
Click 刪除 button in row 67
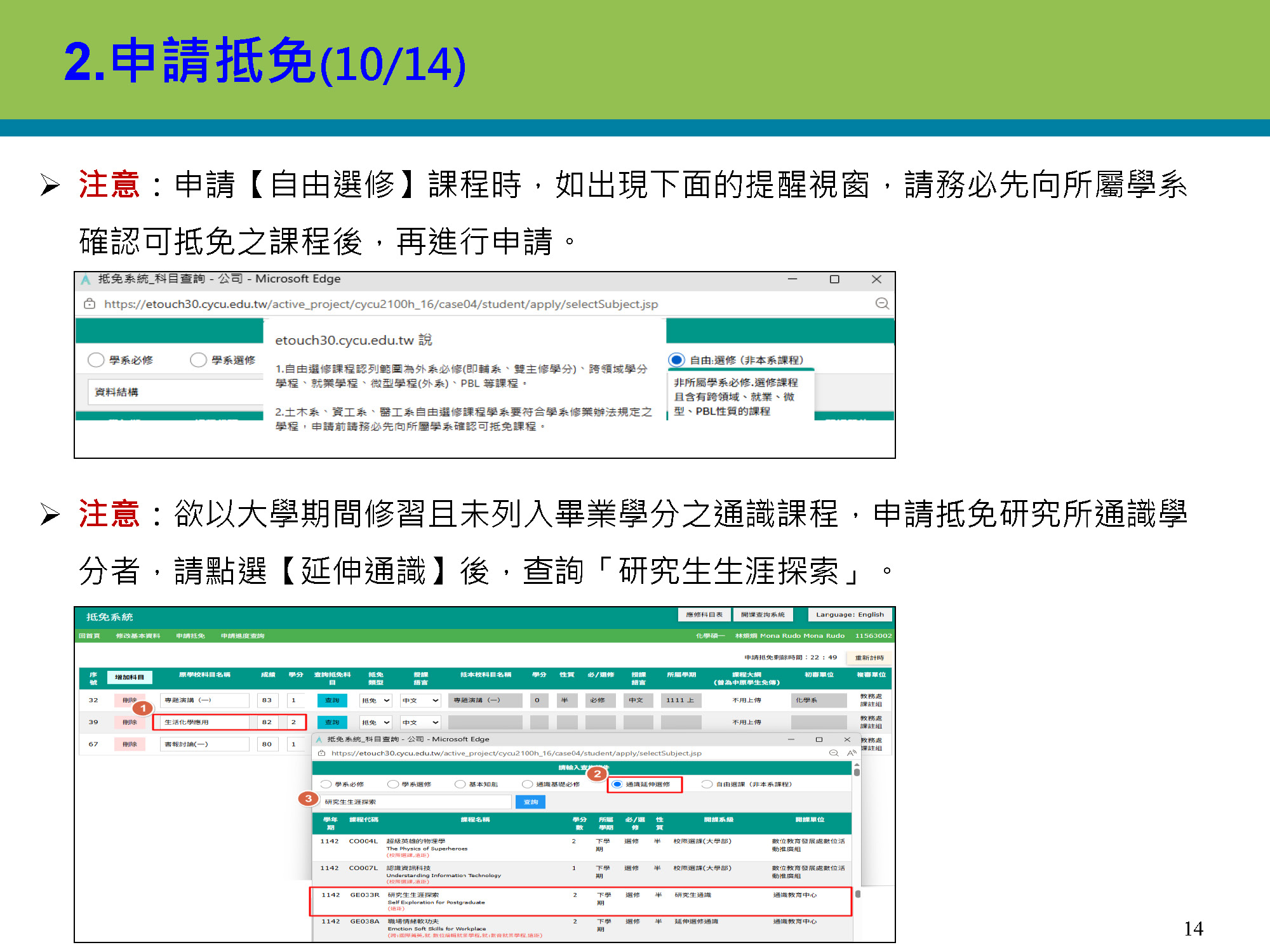(x=130, y=744)
